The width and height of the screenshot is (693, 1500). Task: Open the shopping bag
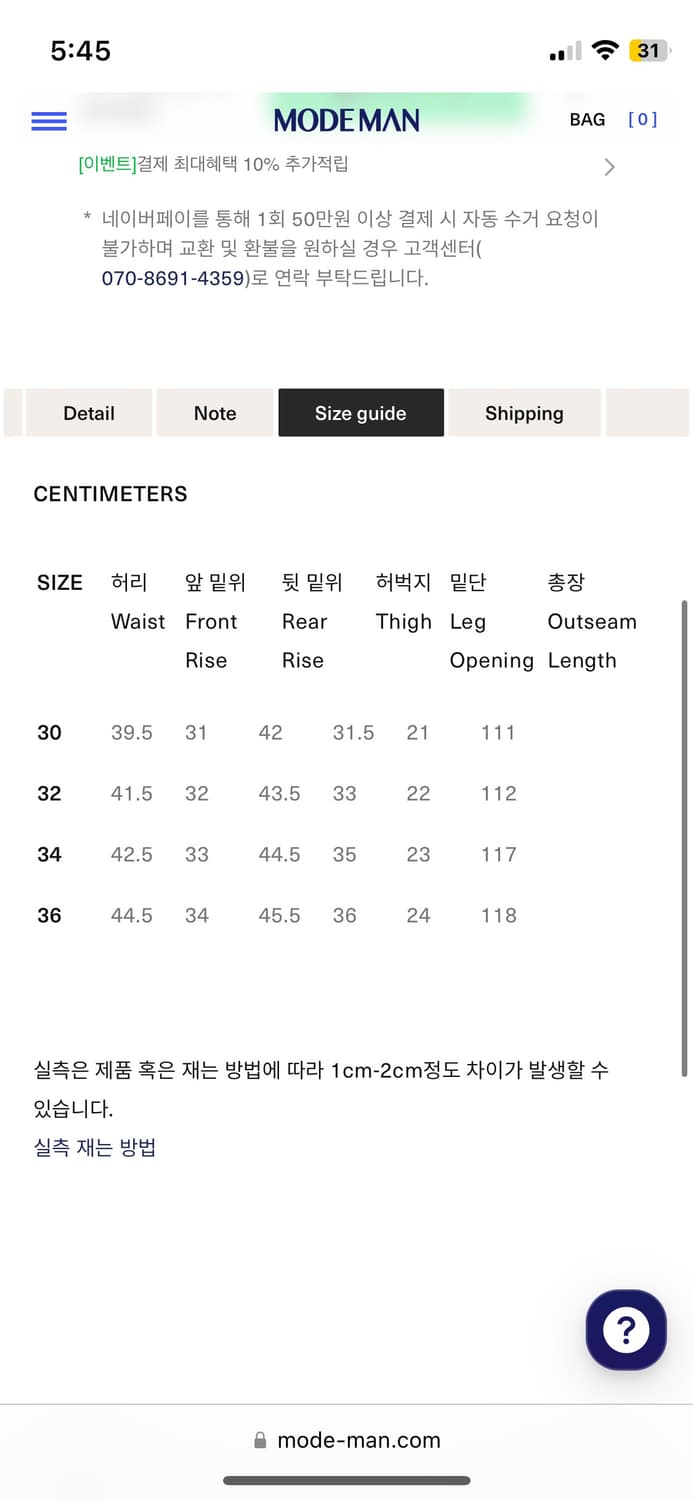coord(610,119)
